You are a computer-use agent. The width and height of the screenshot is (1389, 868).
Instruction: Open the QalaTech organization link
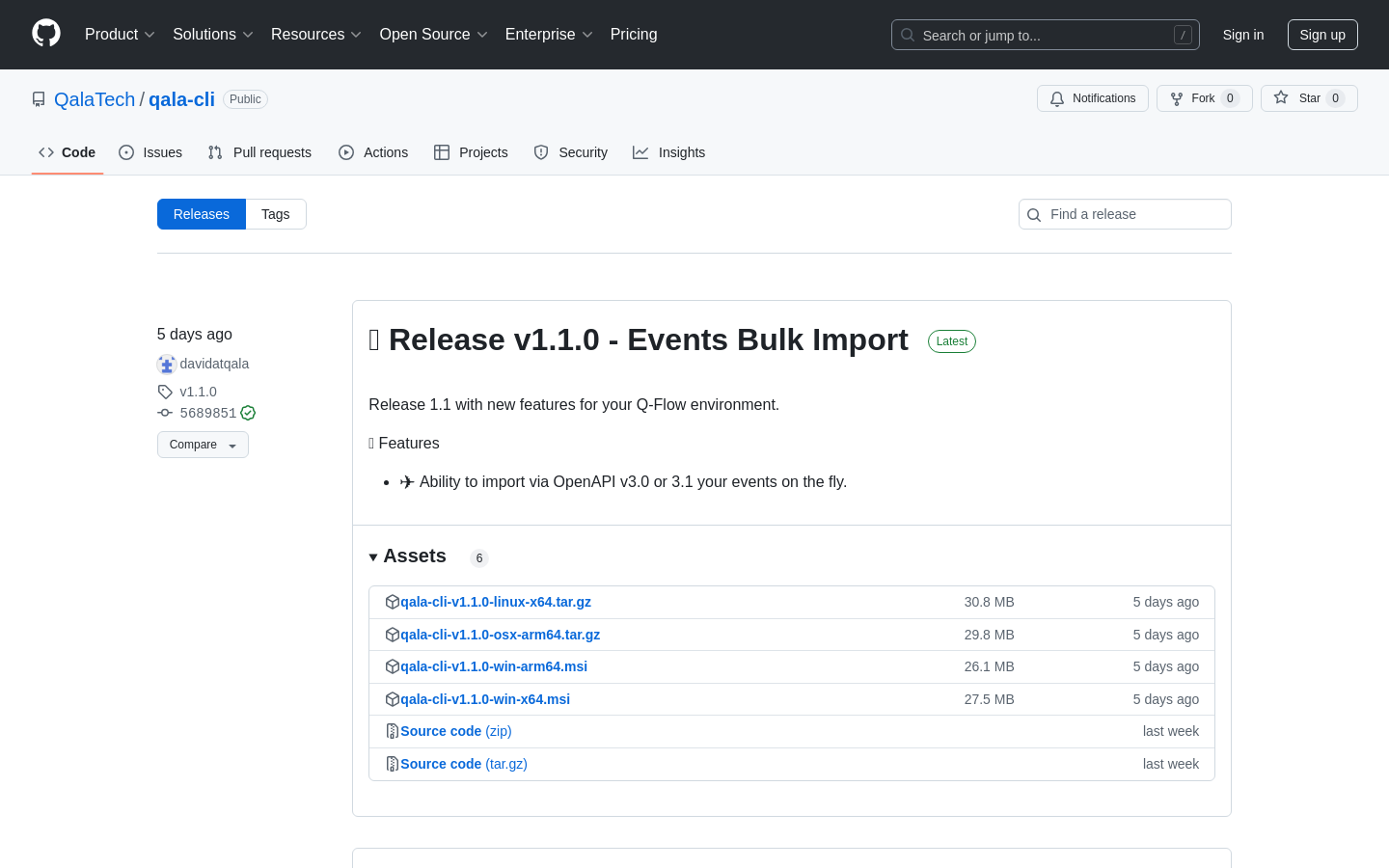[x=95, y=99]
